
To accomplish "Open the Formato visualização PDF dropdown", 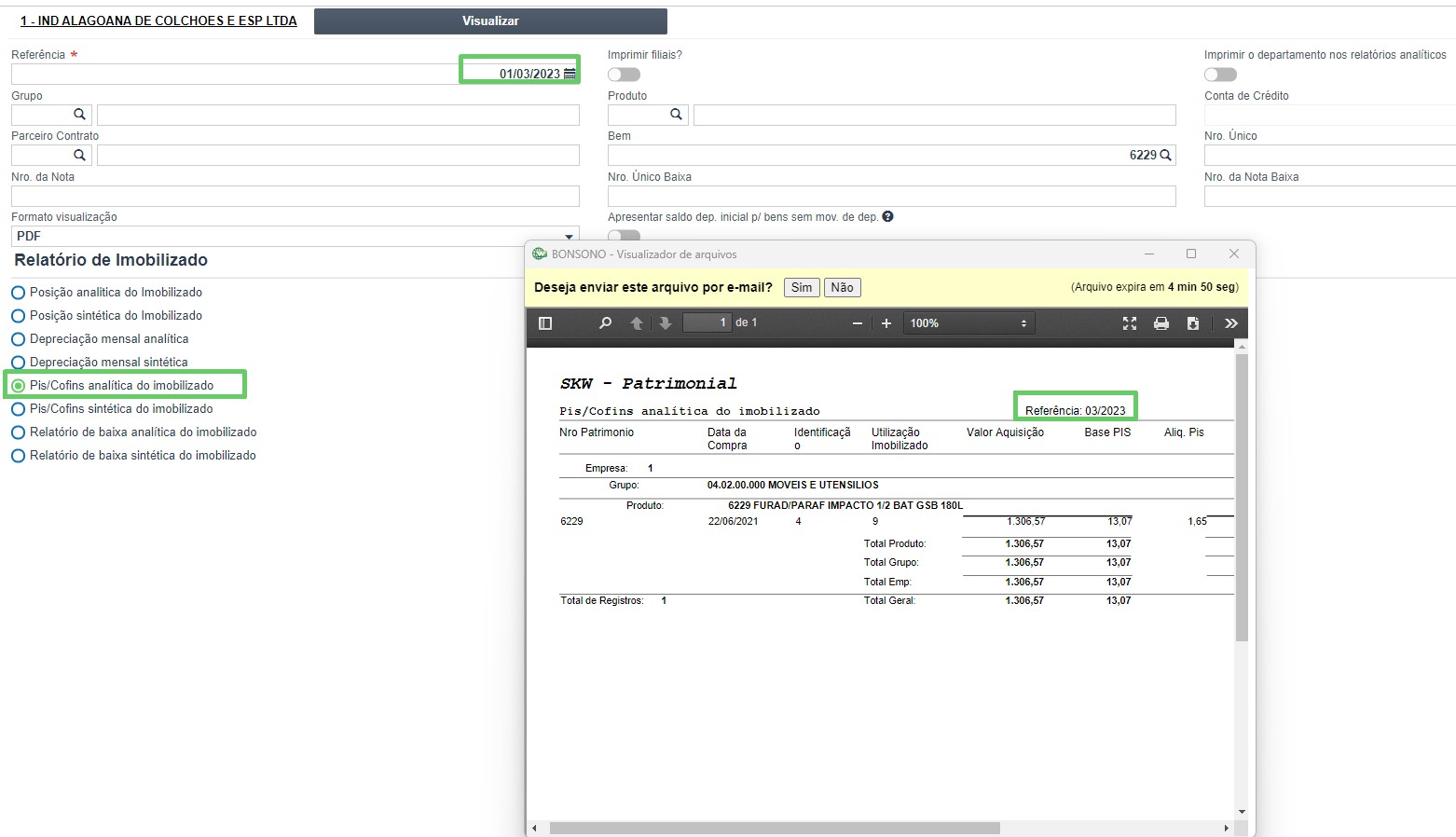I will pos(295,236).
